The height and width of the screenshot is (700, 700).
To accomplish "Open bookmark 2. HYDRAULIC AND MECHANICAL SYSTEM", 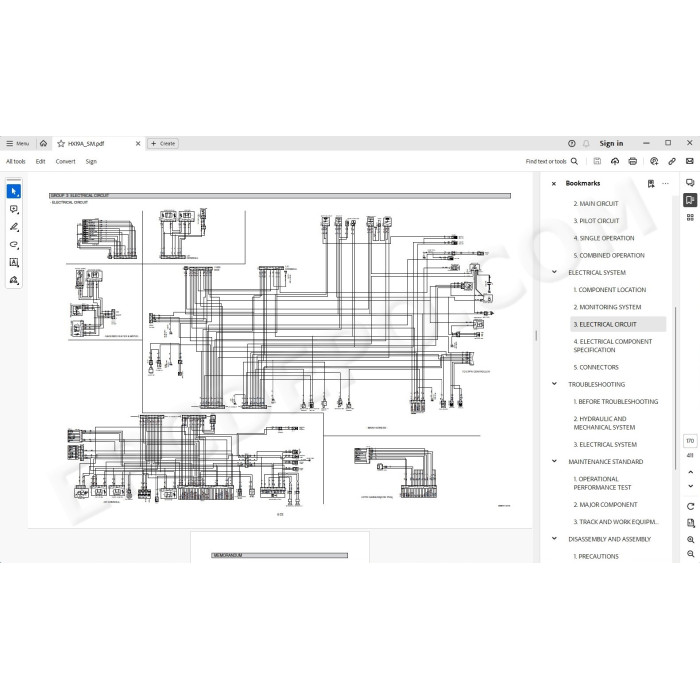I will pyautogui.click(x=604, y=423).
